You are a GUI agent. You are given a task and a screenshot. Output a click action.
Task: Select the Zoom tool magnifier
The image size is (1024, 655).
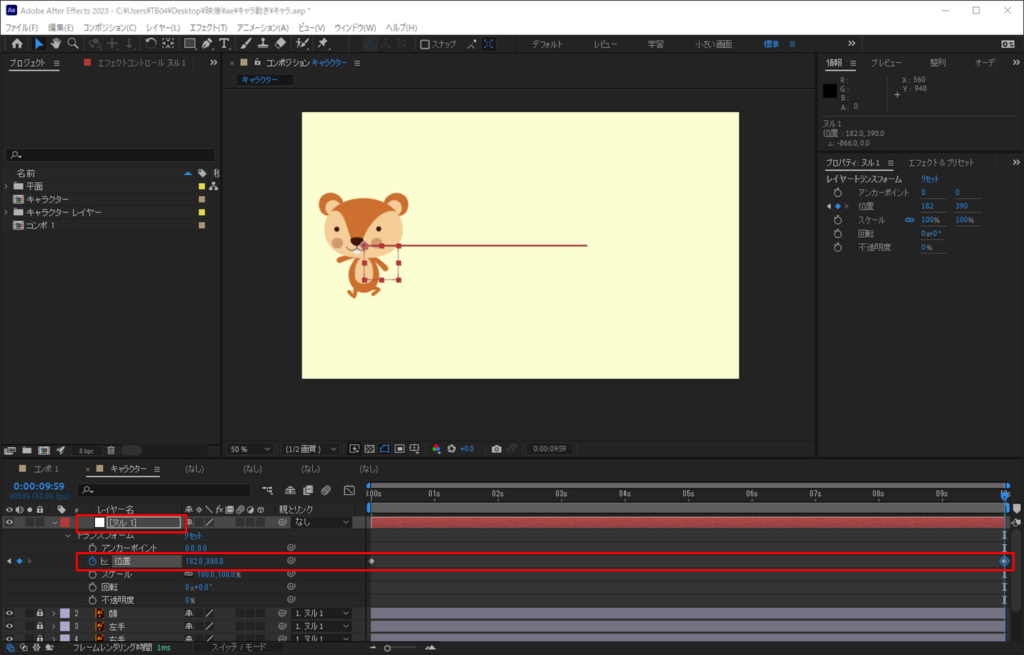point(73,44)
